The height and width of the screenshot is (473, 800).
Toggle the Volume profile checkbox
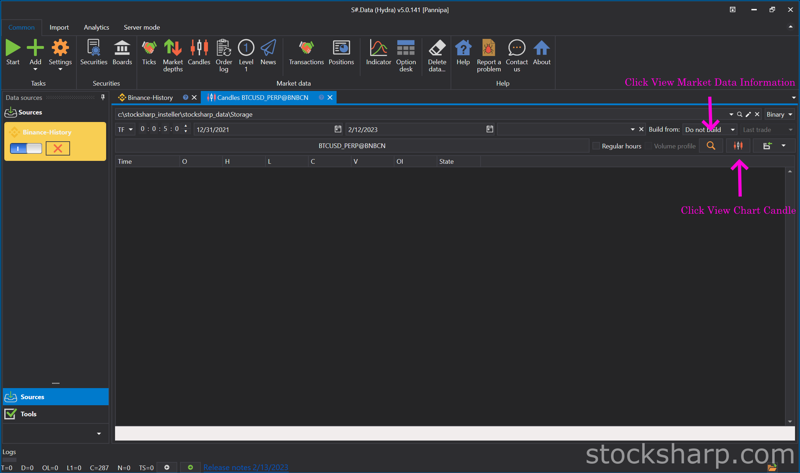(648, 146)
